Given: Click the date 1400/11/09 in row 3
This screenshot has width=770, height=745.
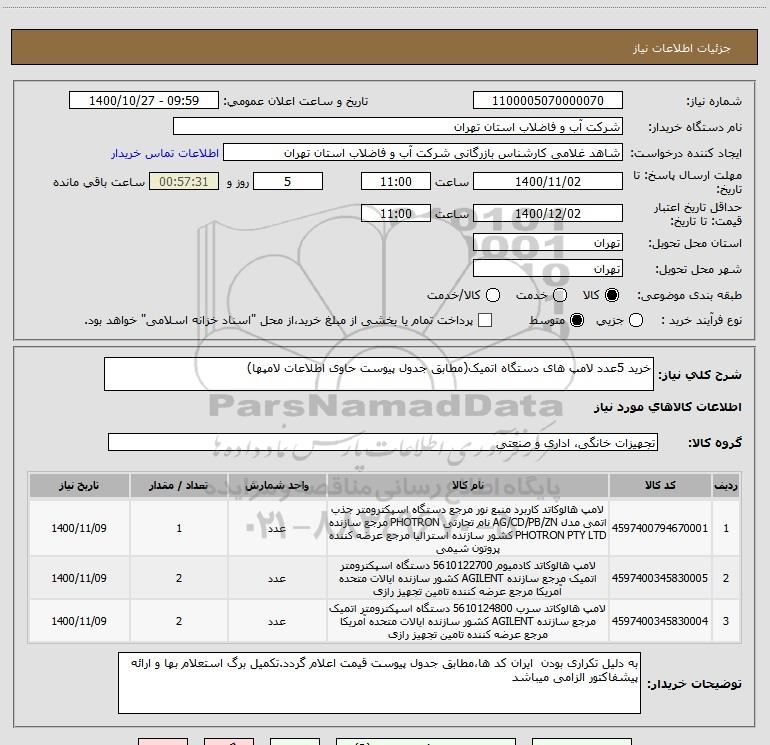Looking at the screenshot, I should click(79, 621).
